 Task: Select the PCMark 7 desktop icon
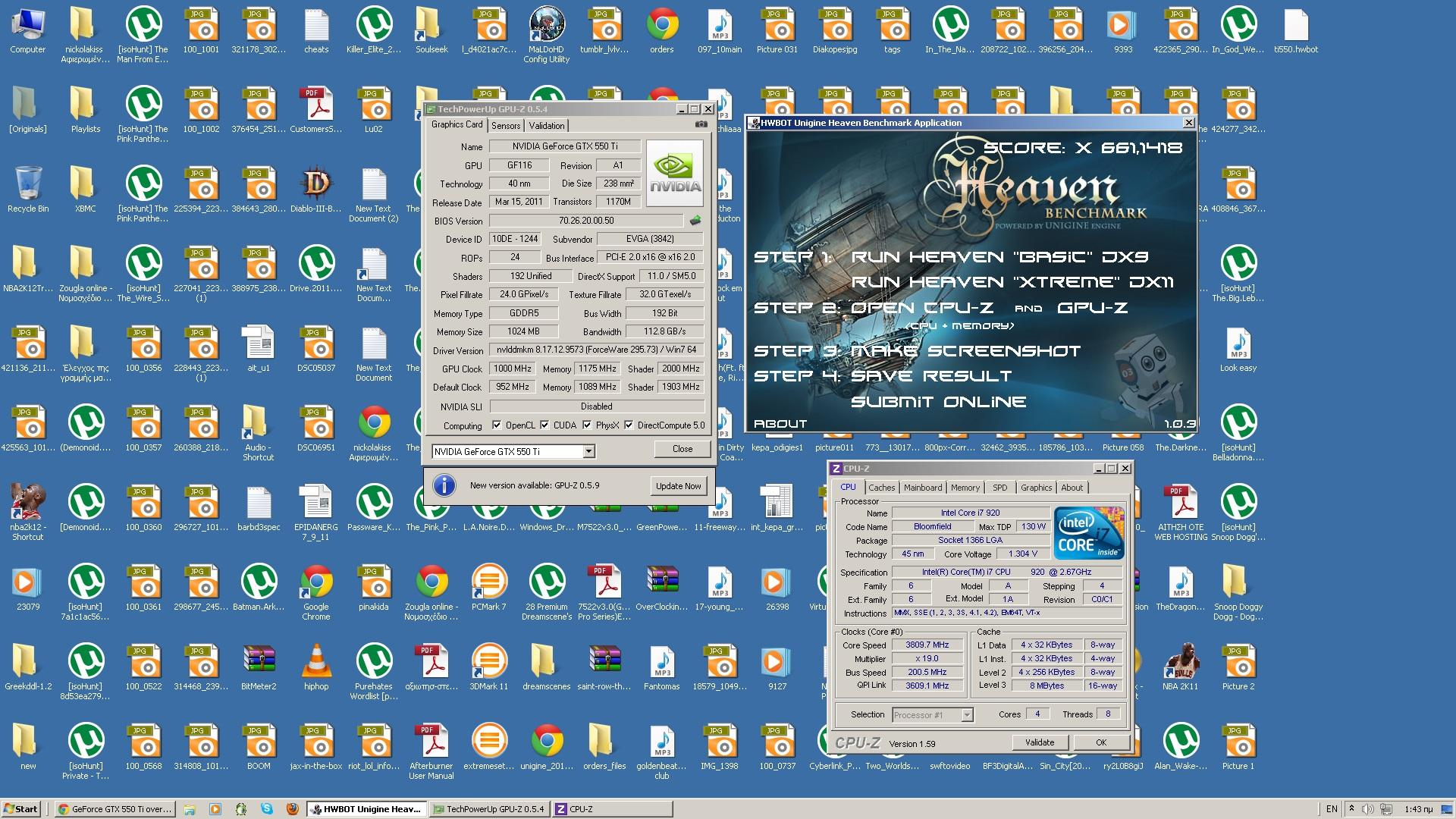489,588
